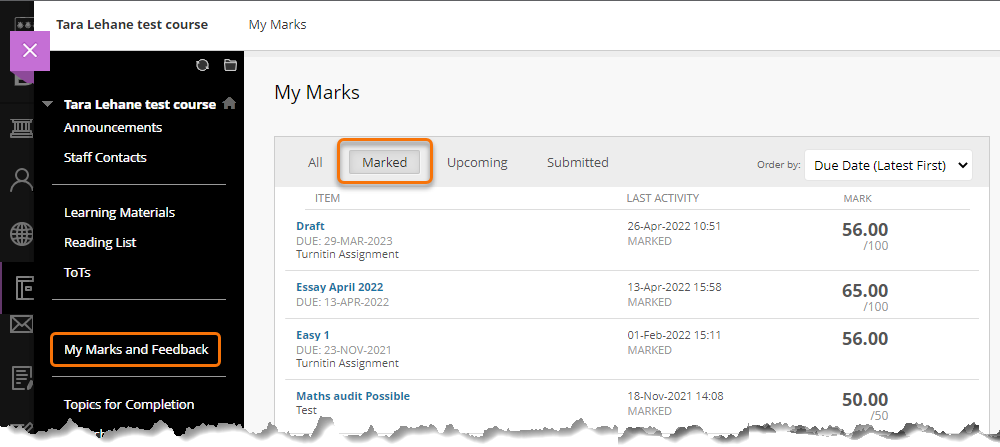1000x447 pixels.
Task: Open the Easy 1 assignment item
Action: (312, 335)
